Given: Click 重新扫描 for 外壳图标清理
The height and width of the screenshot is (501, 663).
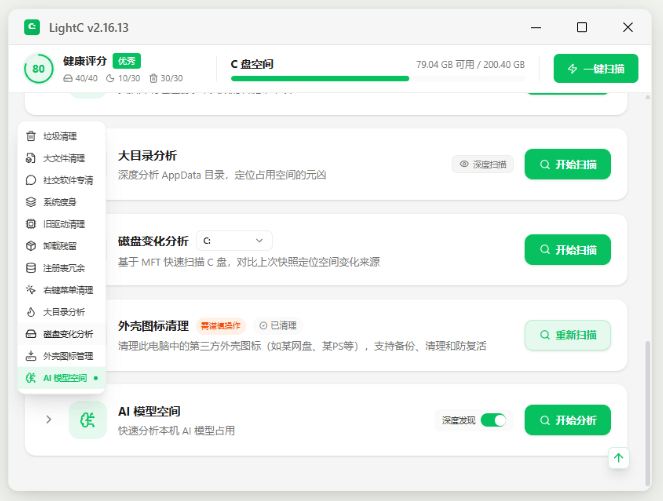Looking at the screenshot, I should click(x=567, y=335).
